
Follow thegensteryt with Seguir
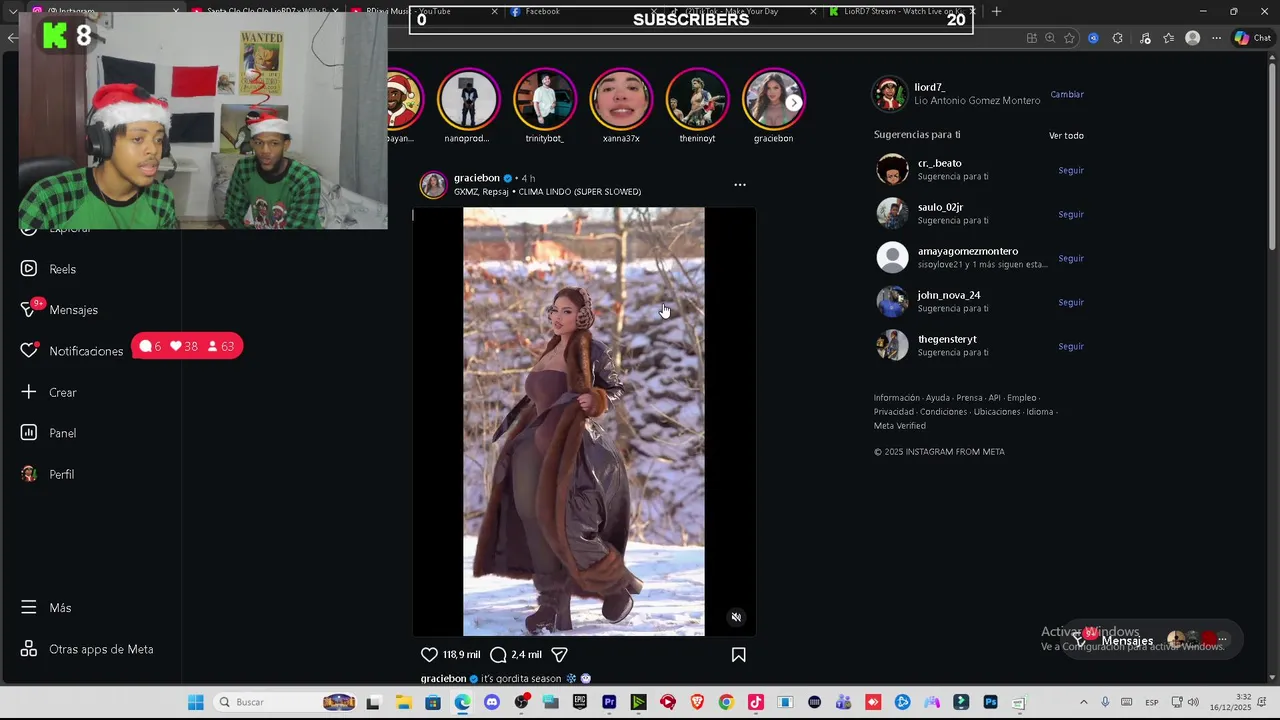pos(1071,346)
